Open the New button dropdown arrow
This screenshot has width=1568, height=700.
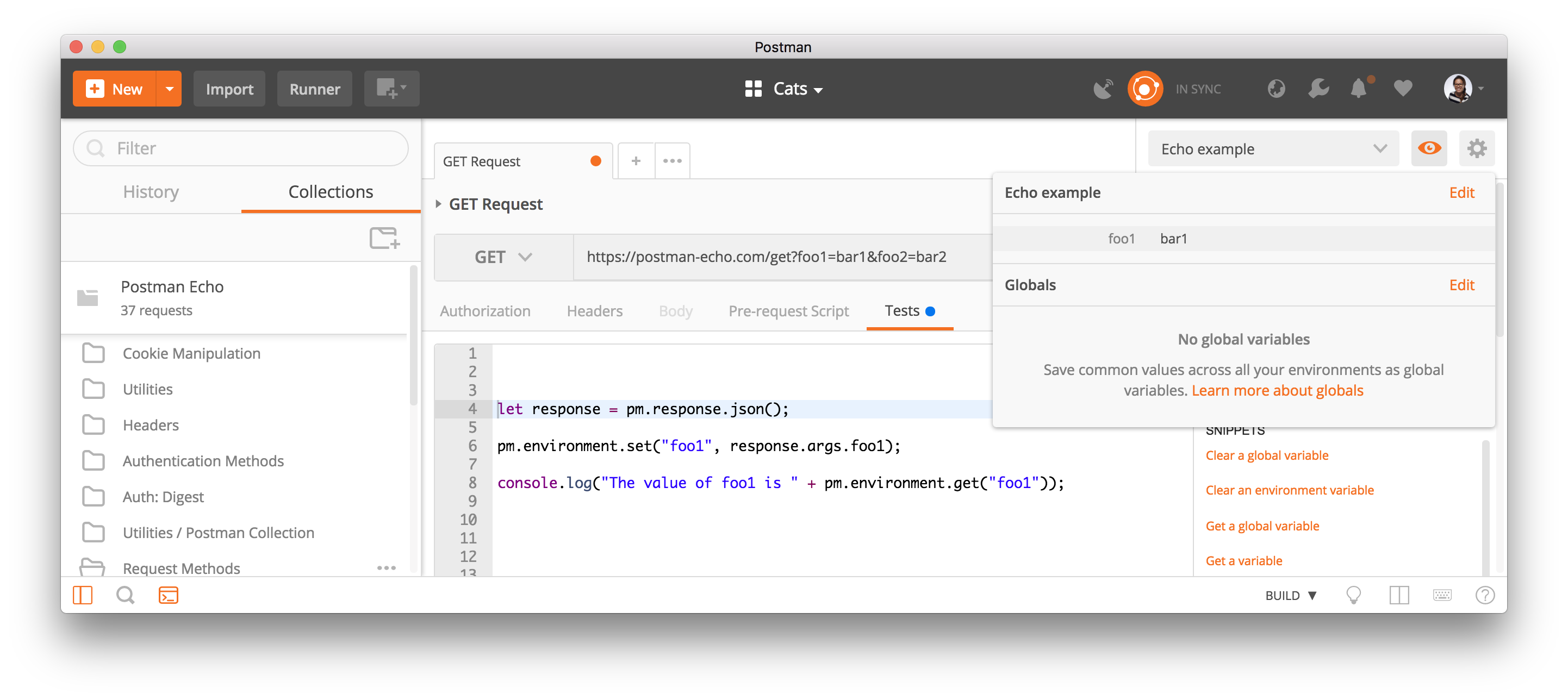[x=169, y=89]
